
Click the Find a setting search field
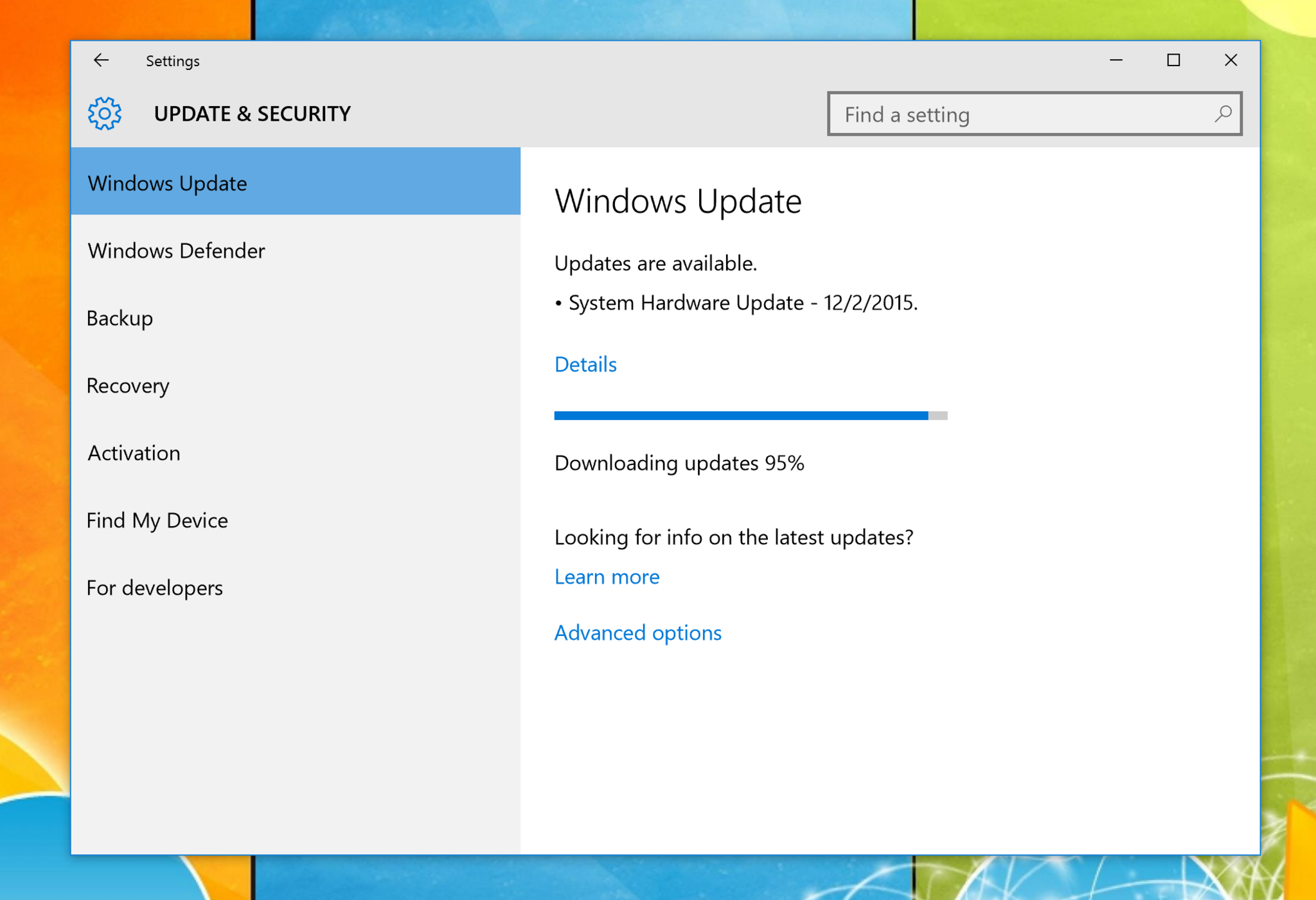pyautogui.click(x=1034, y=114)
